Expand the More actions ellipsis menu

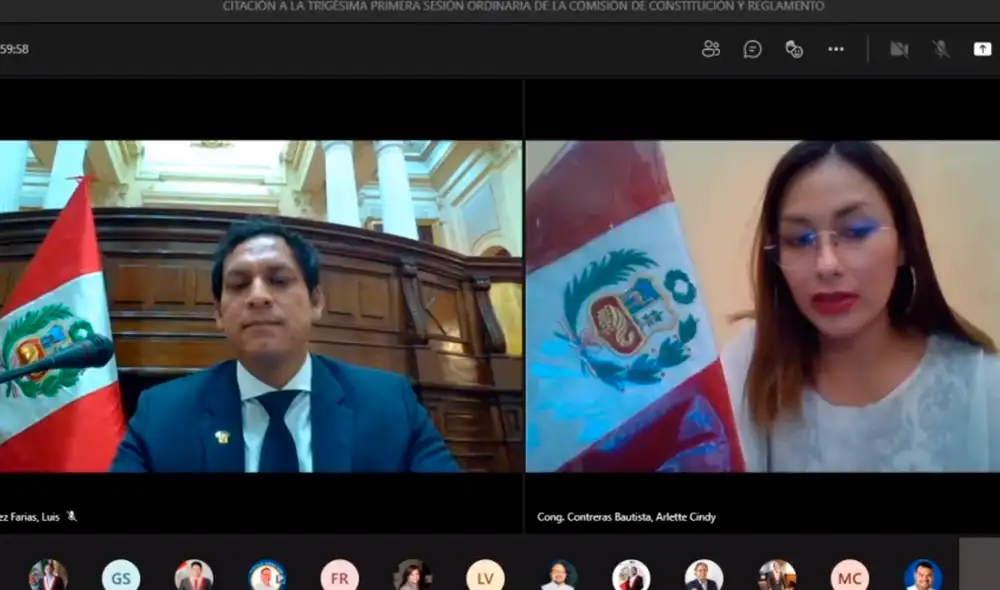836,49
